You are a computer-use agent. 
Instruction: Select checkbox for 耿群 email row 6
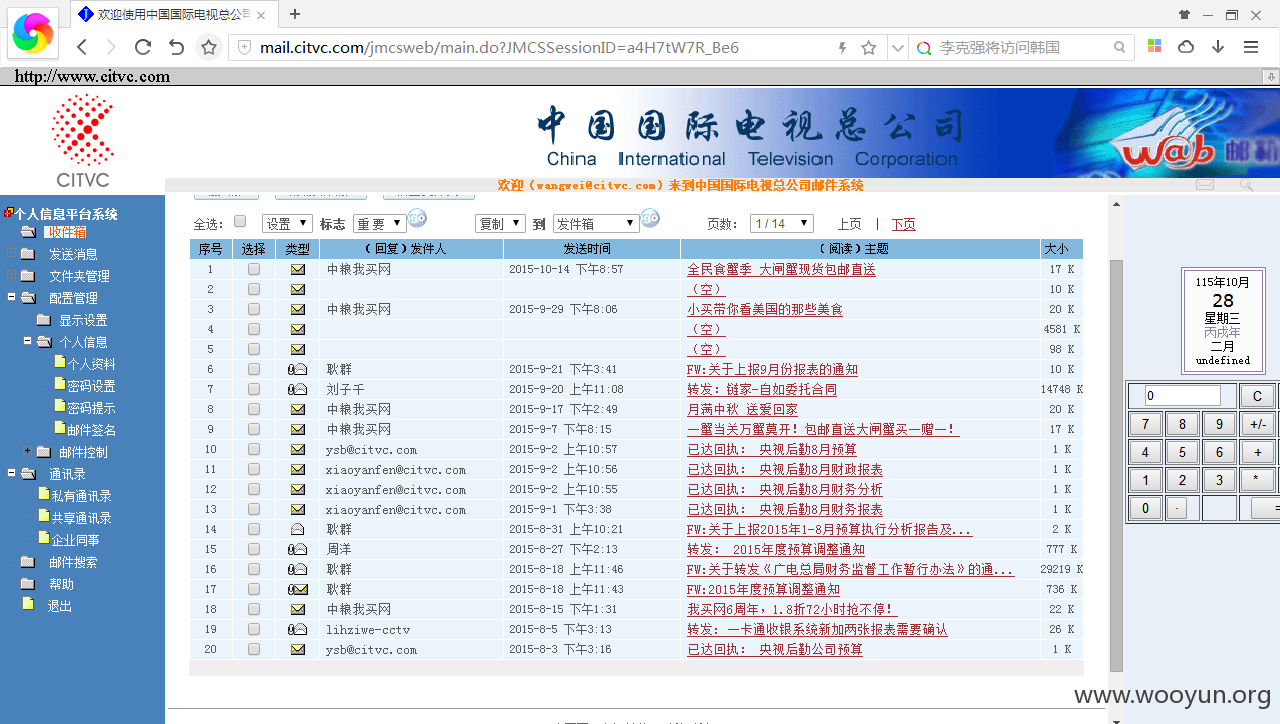tap(254, 370)
